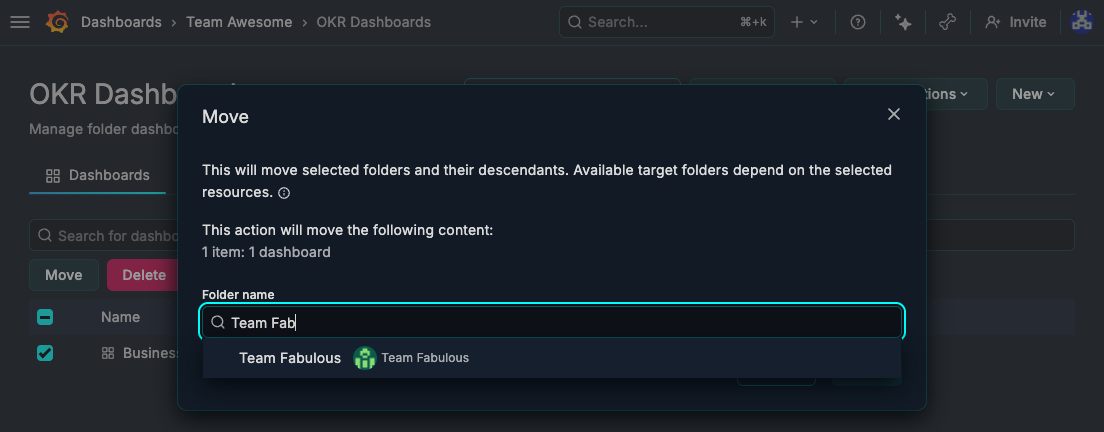Viewport: 1104px width, 432px height.
Task: Open the hamburger navigation menu
Action: [19, 22]
